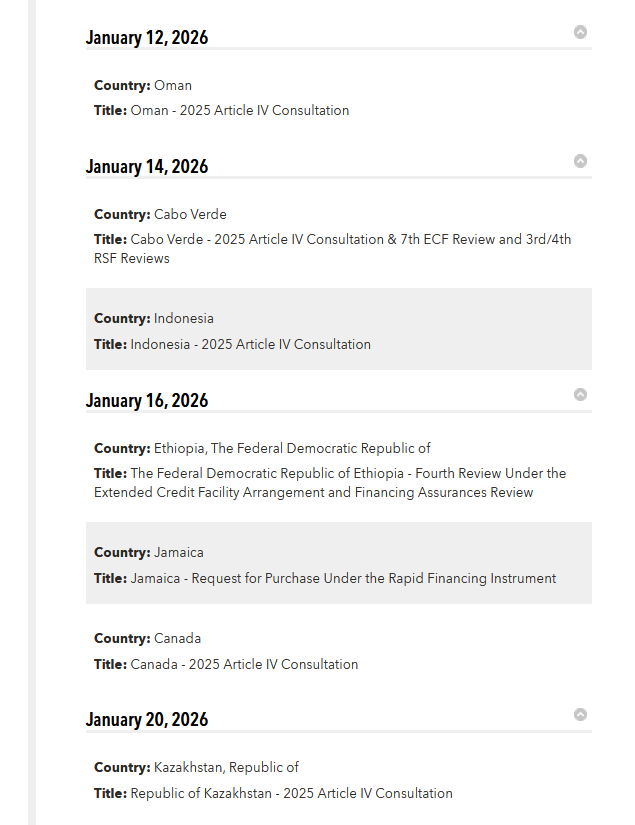This screenshot has height=825, width=635.
Task: Click the Country: Cabo Verde line
Action: tap(160, 215)
